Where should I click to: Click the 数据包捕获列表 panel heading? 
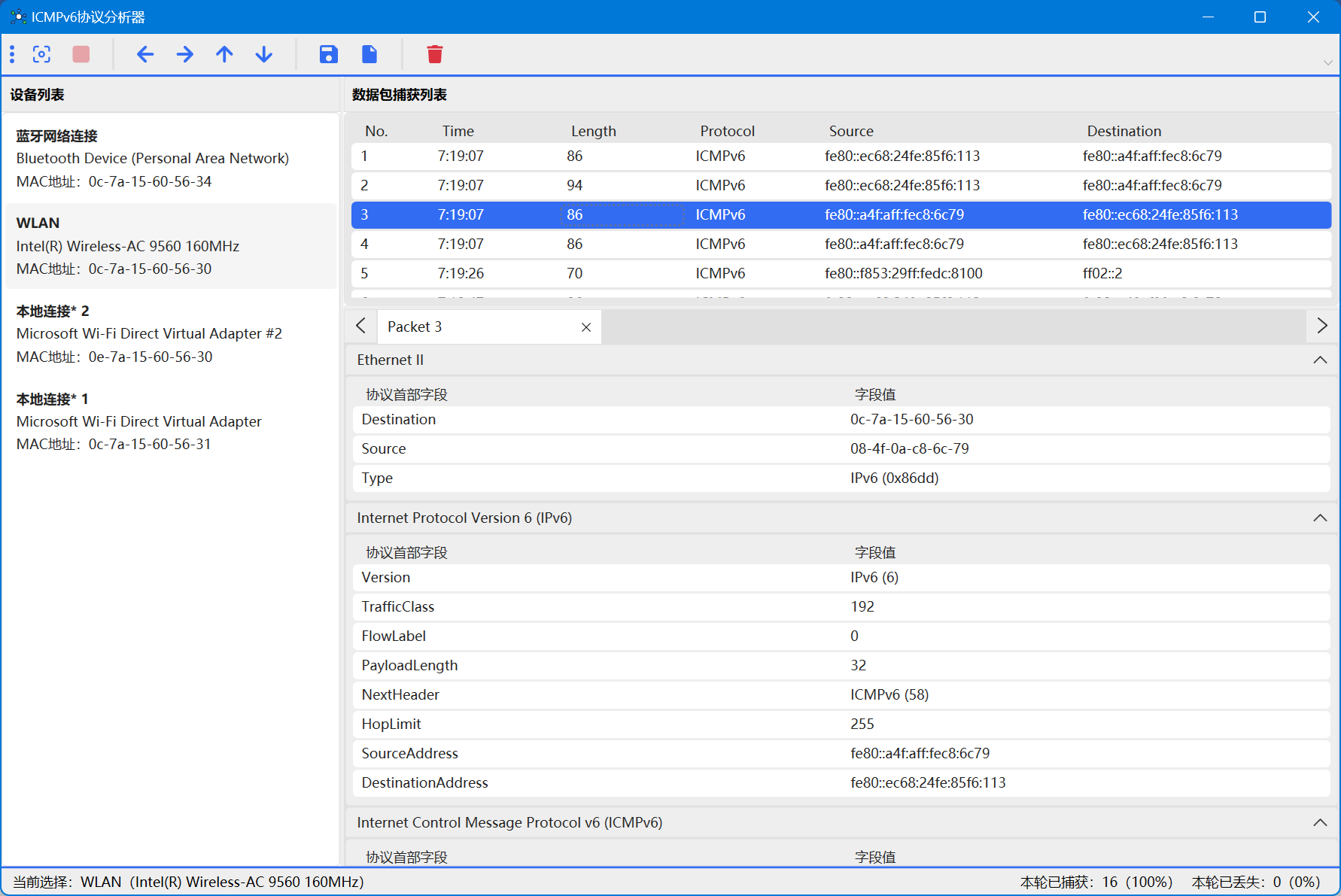pos(399,95)
